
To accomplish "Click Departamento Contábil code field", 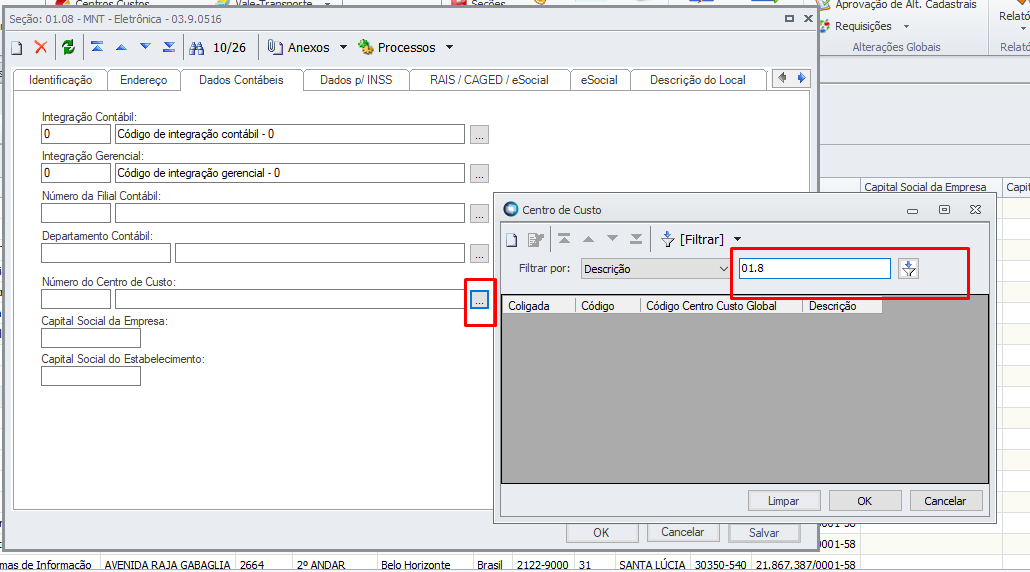I will pyautogui.click(x=106, y=253).
